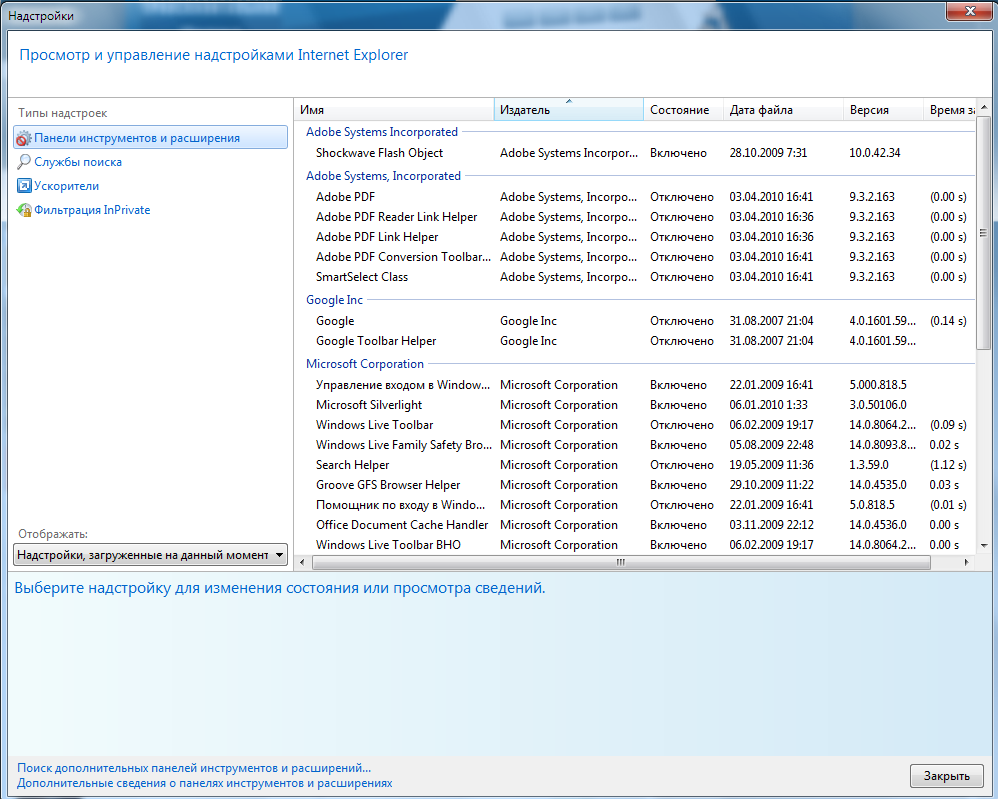Click the 28.10.2009 7:31 file date

pos(768,153)
